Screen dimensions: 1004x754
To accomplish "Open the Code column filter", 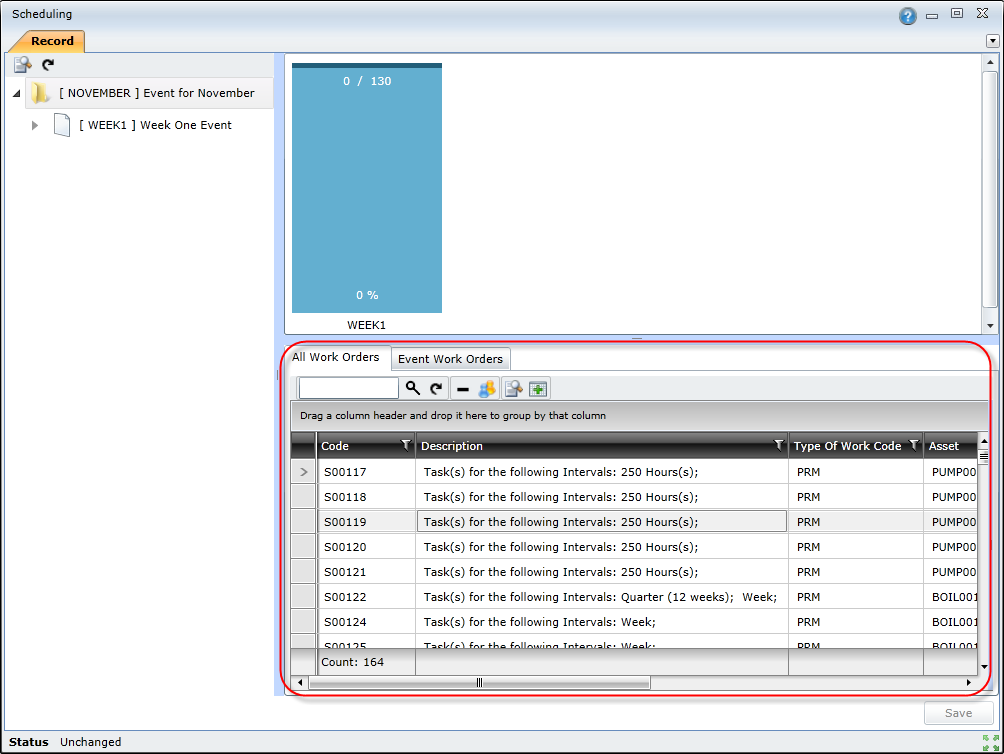I will (x=405, y=445).
